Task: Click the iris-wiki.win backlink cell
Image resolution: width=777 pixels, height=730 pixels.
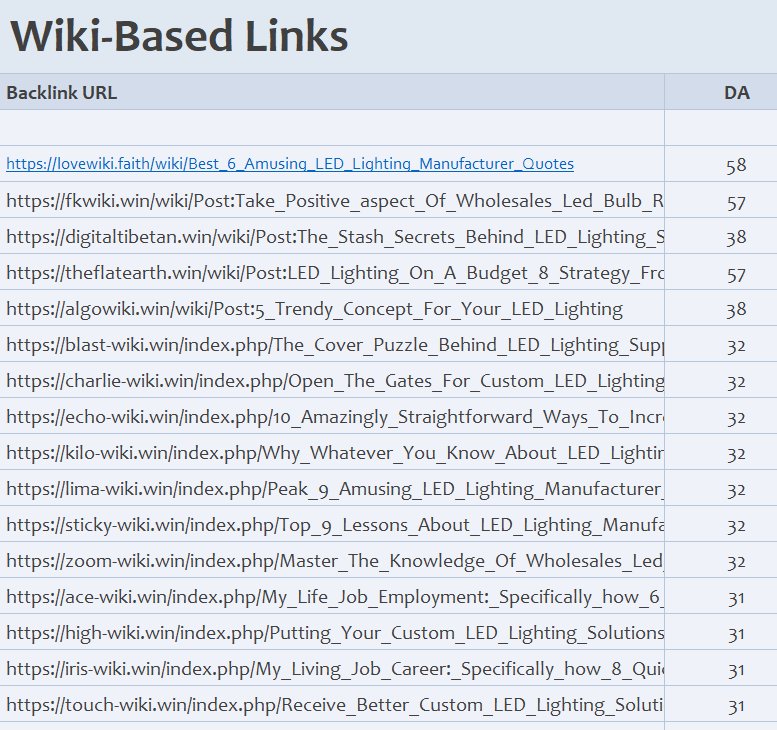Action: pos(334,669)
